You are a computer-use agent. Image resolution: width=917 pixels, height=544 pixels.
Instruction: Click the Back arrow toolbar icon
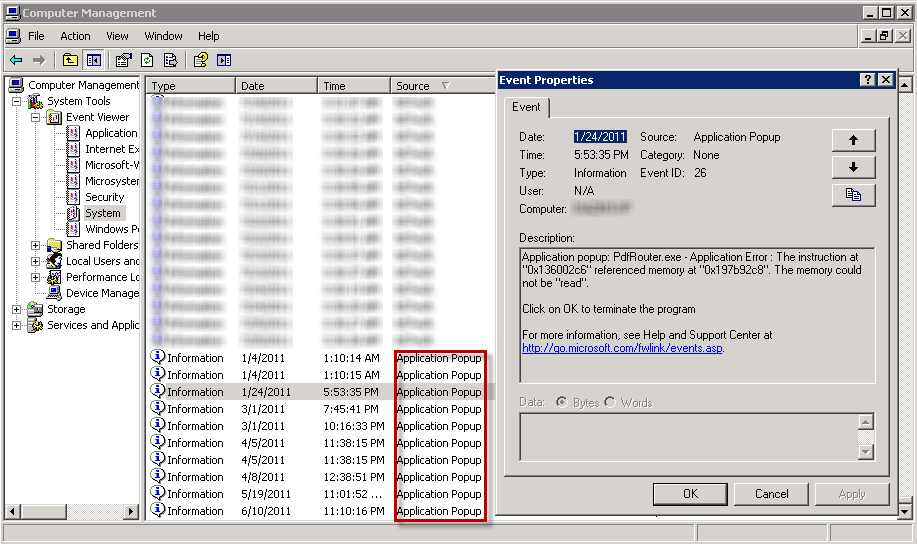(x=16, y=60)
